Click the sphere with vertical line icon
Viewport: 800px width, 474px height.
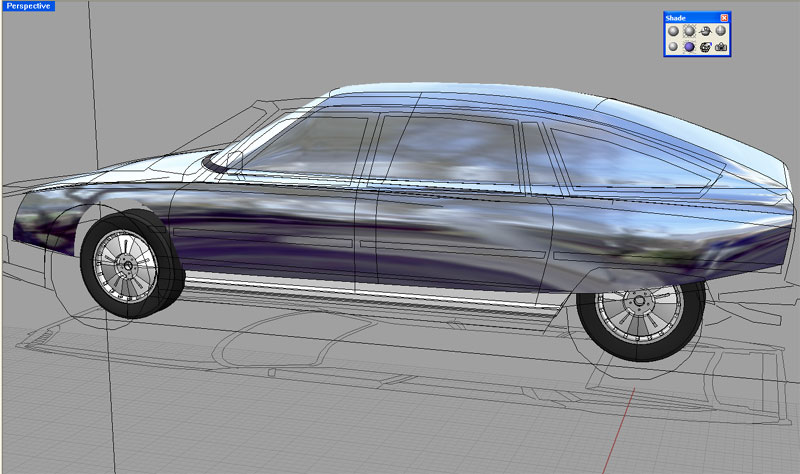[x=720, y=31]
